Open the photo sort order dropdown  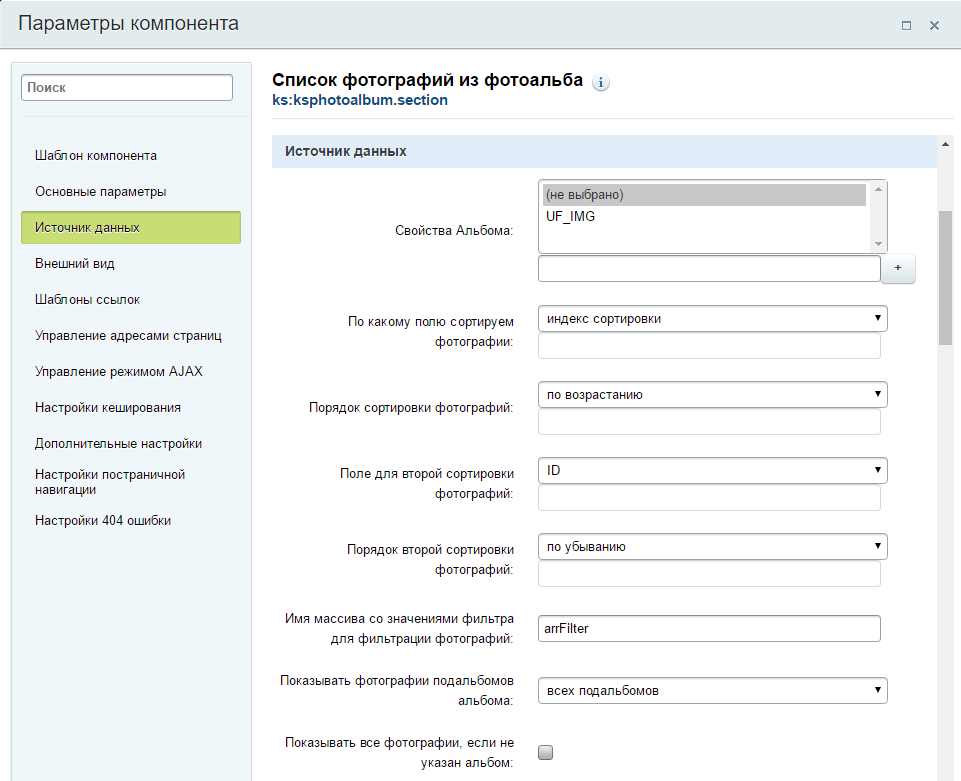pyautogui.click(x=713, y=394)
